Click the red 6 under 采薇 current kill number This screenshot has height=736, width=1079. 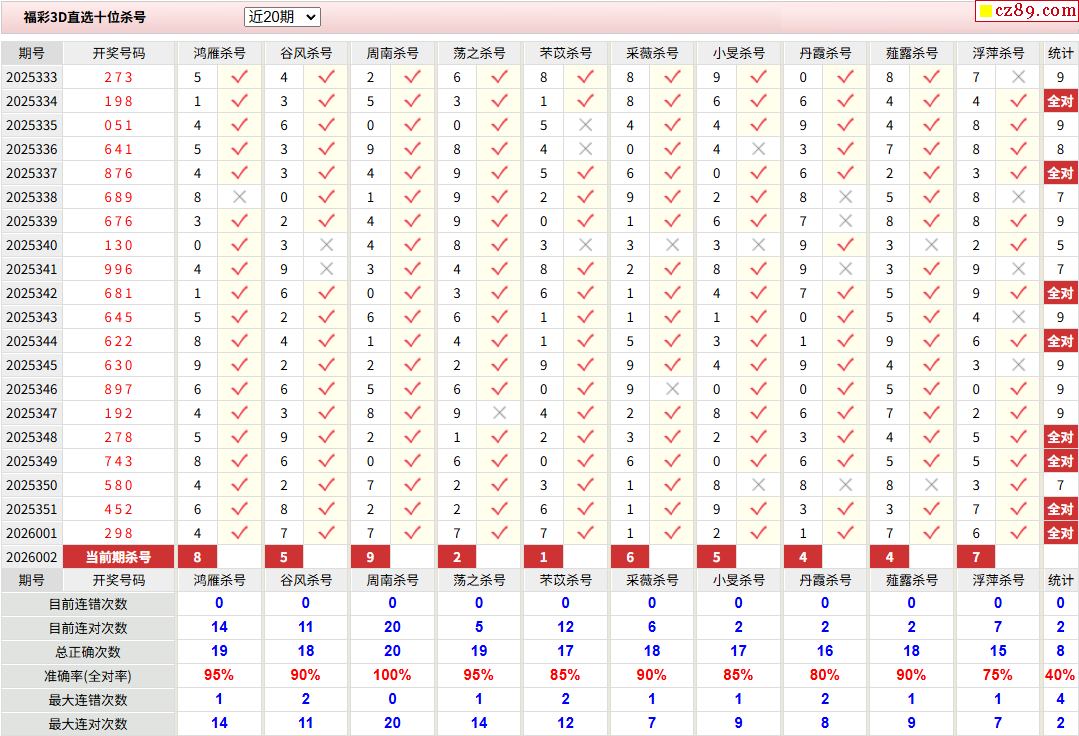click(x=630, y=557)
